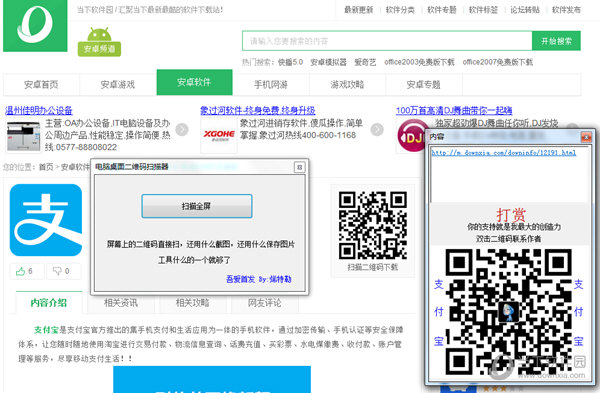Click the green 支付宝 link in description
The height and width of the screenshot is (393, 600).
pos(46,329)
